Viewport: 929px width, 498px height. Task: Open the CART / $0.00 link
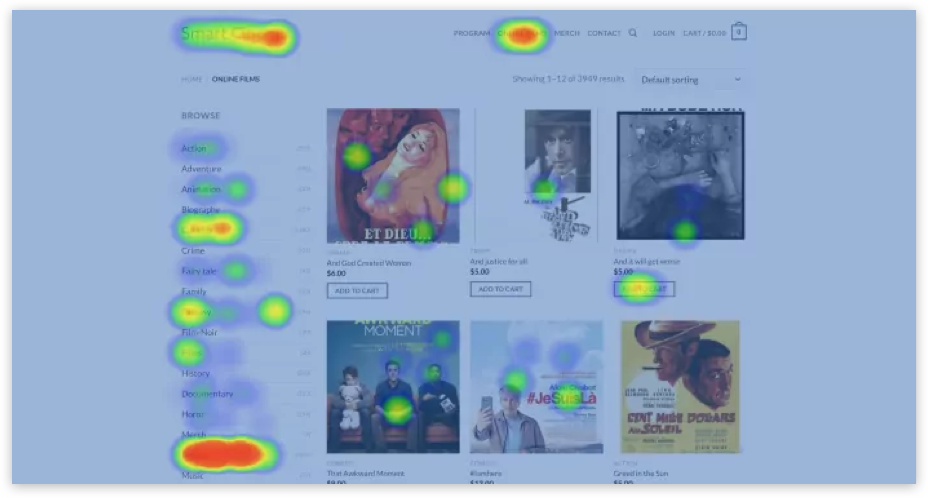tap(704, 33)
